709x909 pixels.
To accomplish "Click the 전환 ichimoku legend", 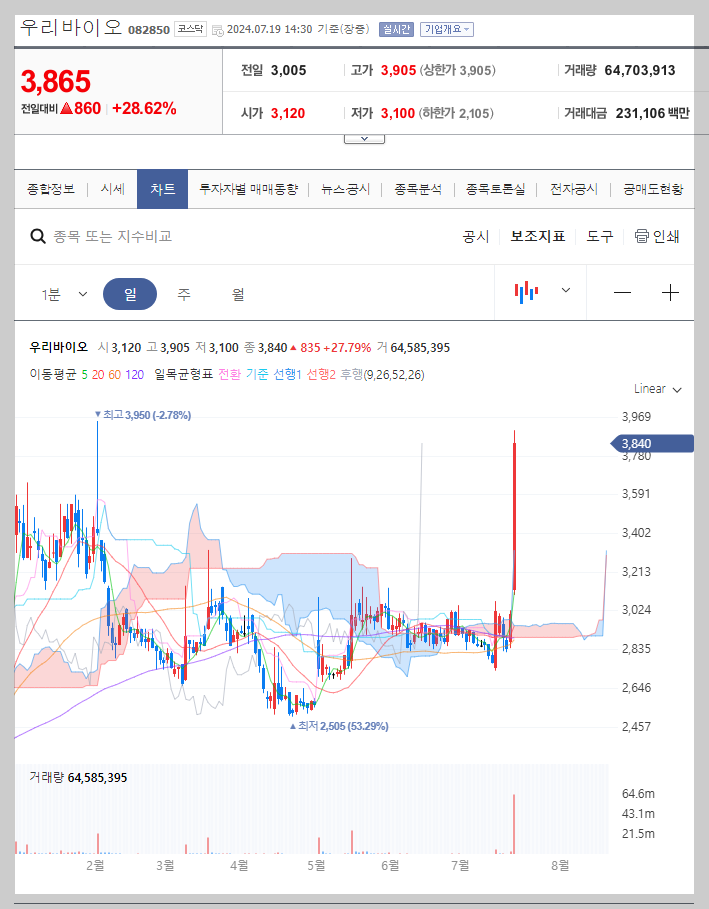I will [229, 374].
